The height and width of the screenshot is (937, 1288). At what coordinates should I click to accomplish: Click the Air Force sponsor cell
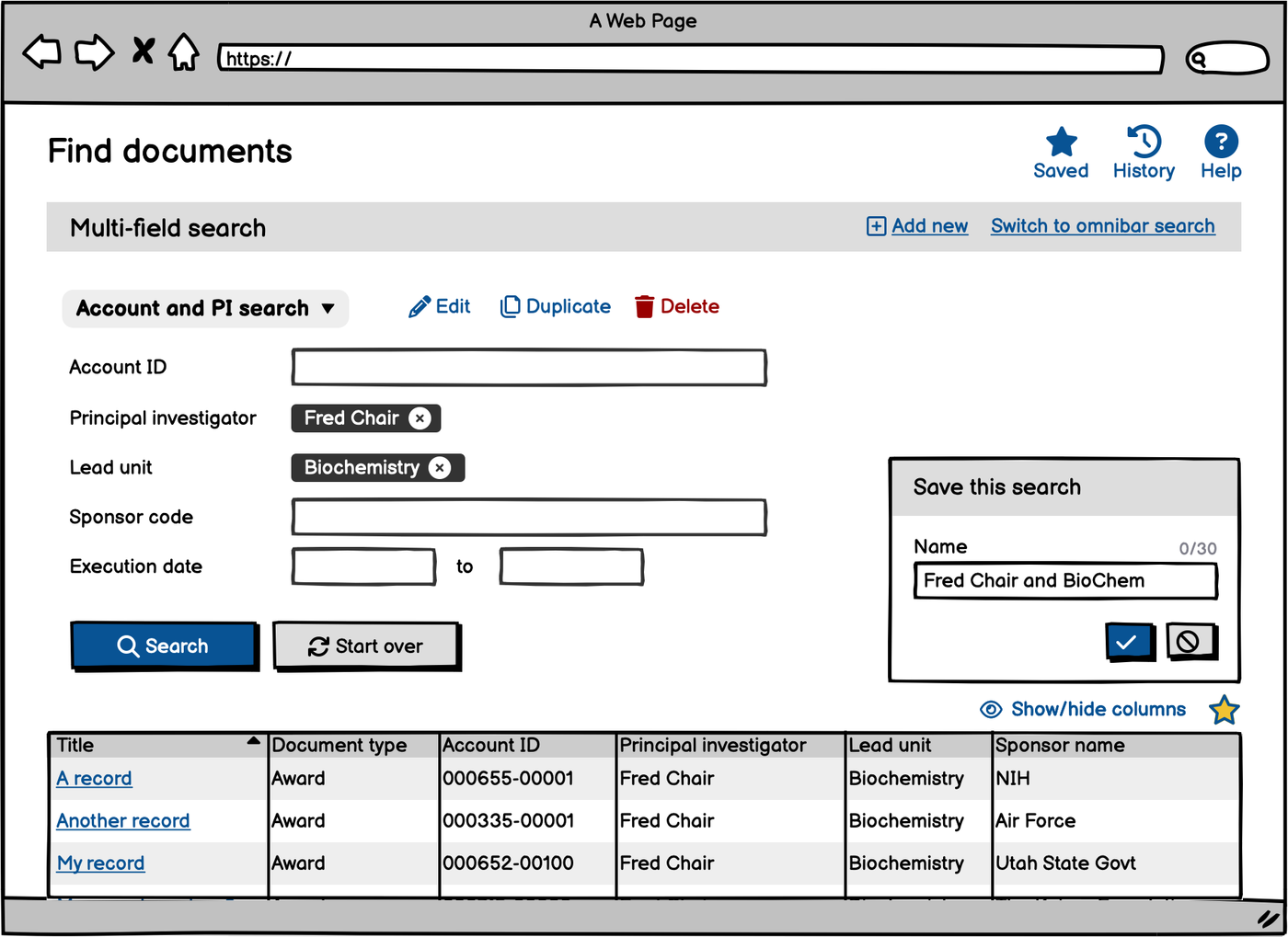(x=1117, y=821)
